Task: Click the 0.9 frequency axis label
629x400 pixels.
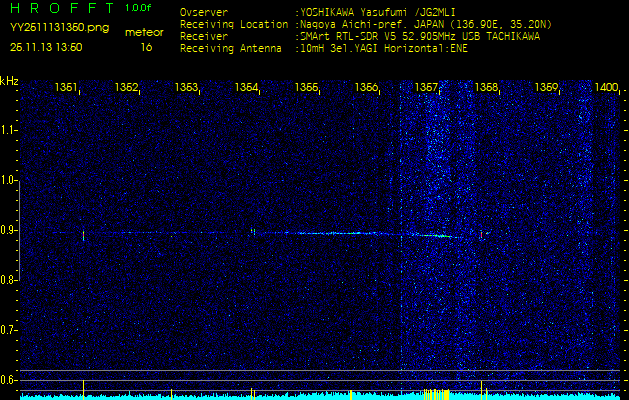Action: tap(9, 230)
